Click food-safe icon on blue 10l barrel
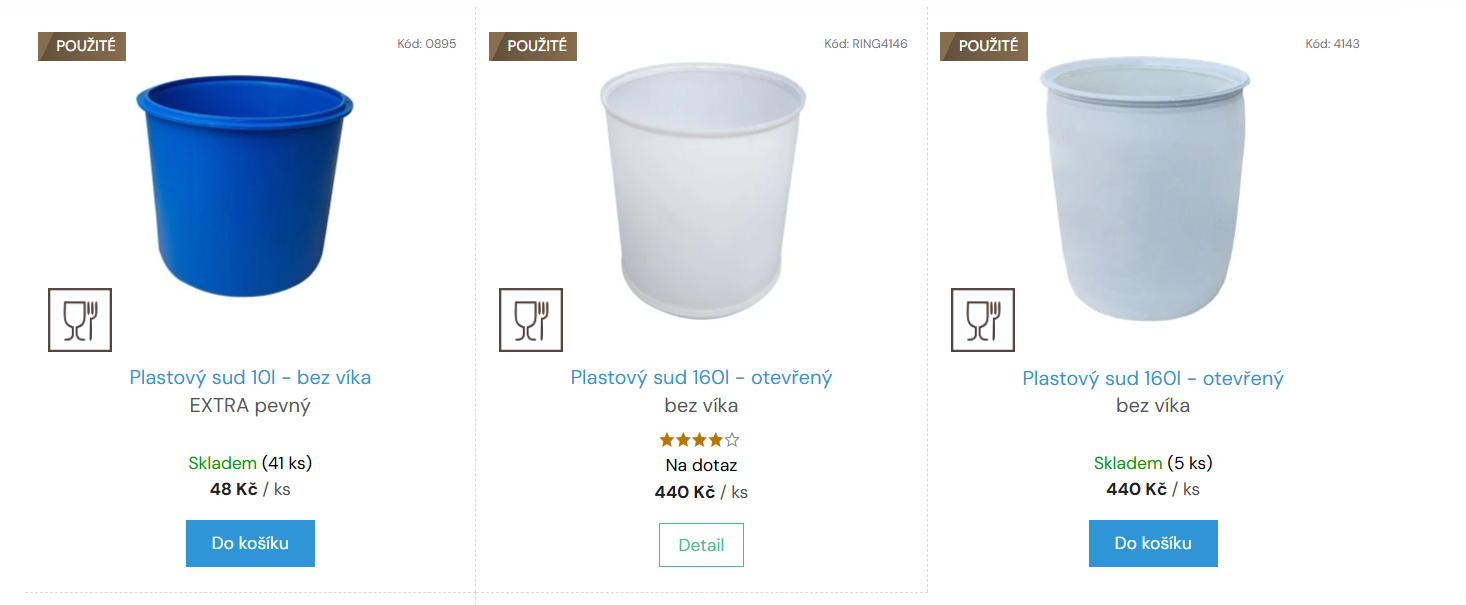This screenshot has width=1466, height=605. click(80, 320)
